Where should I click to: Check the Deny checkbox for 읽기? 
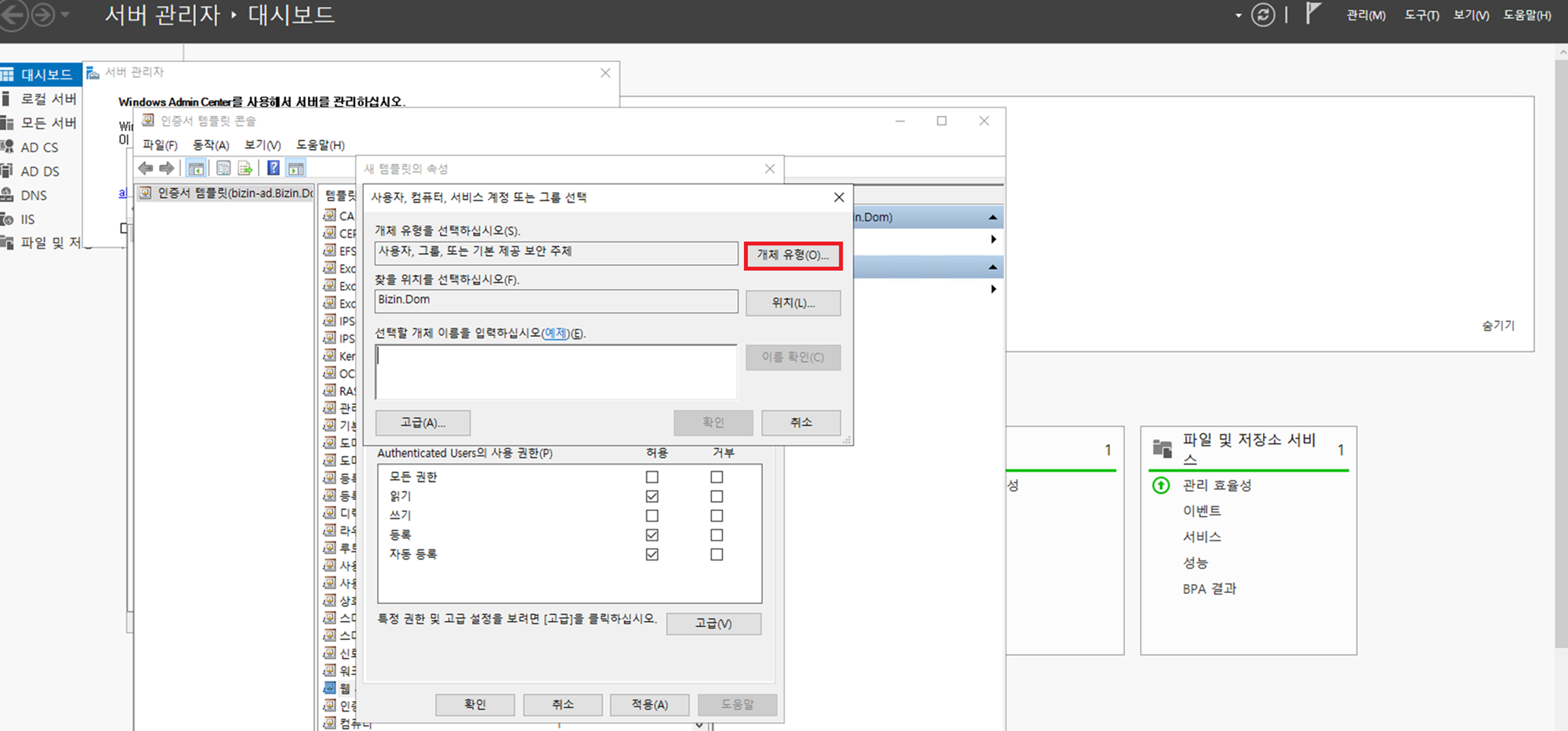coord(717,497)
